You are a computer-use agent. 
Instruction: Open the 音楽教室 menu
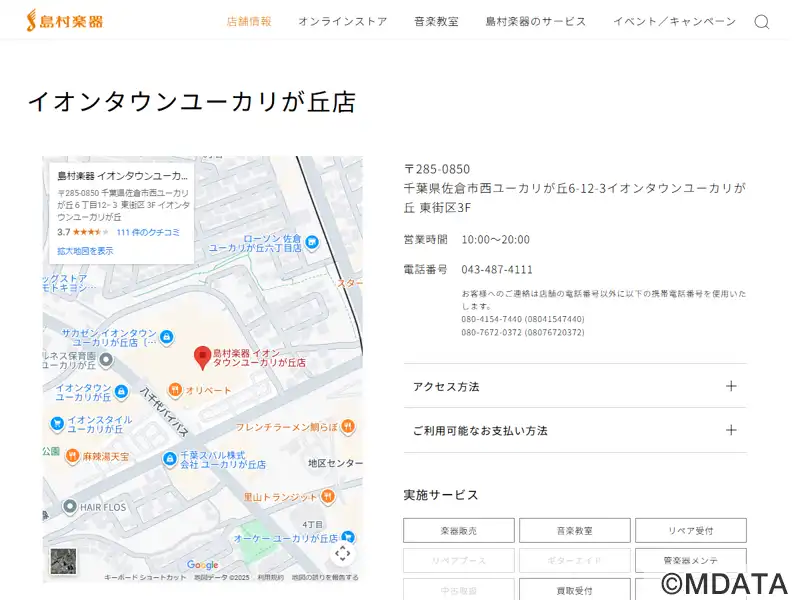[436, 21]
